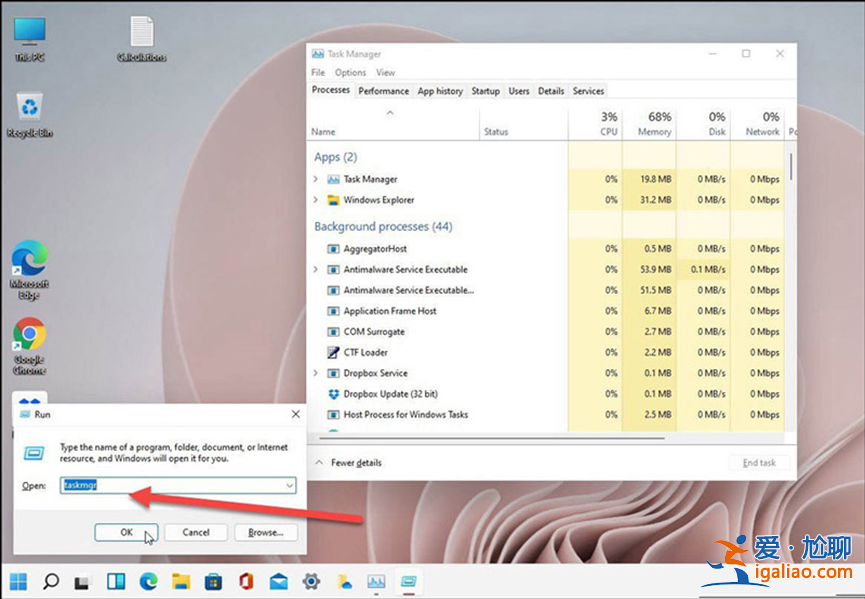
Task: Open Settings from the taskbar
Action: pos(311,580)
